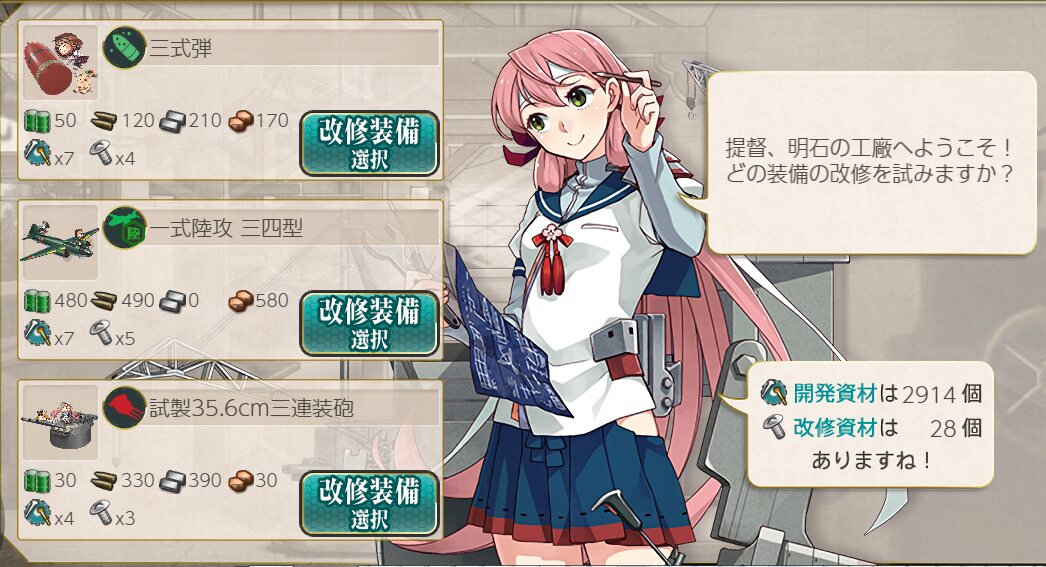Select the 三式弾 equipment thumbnail
The height and width of the screenshot is (567, 1046).
pyautogui.click(x=60, y=63)
